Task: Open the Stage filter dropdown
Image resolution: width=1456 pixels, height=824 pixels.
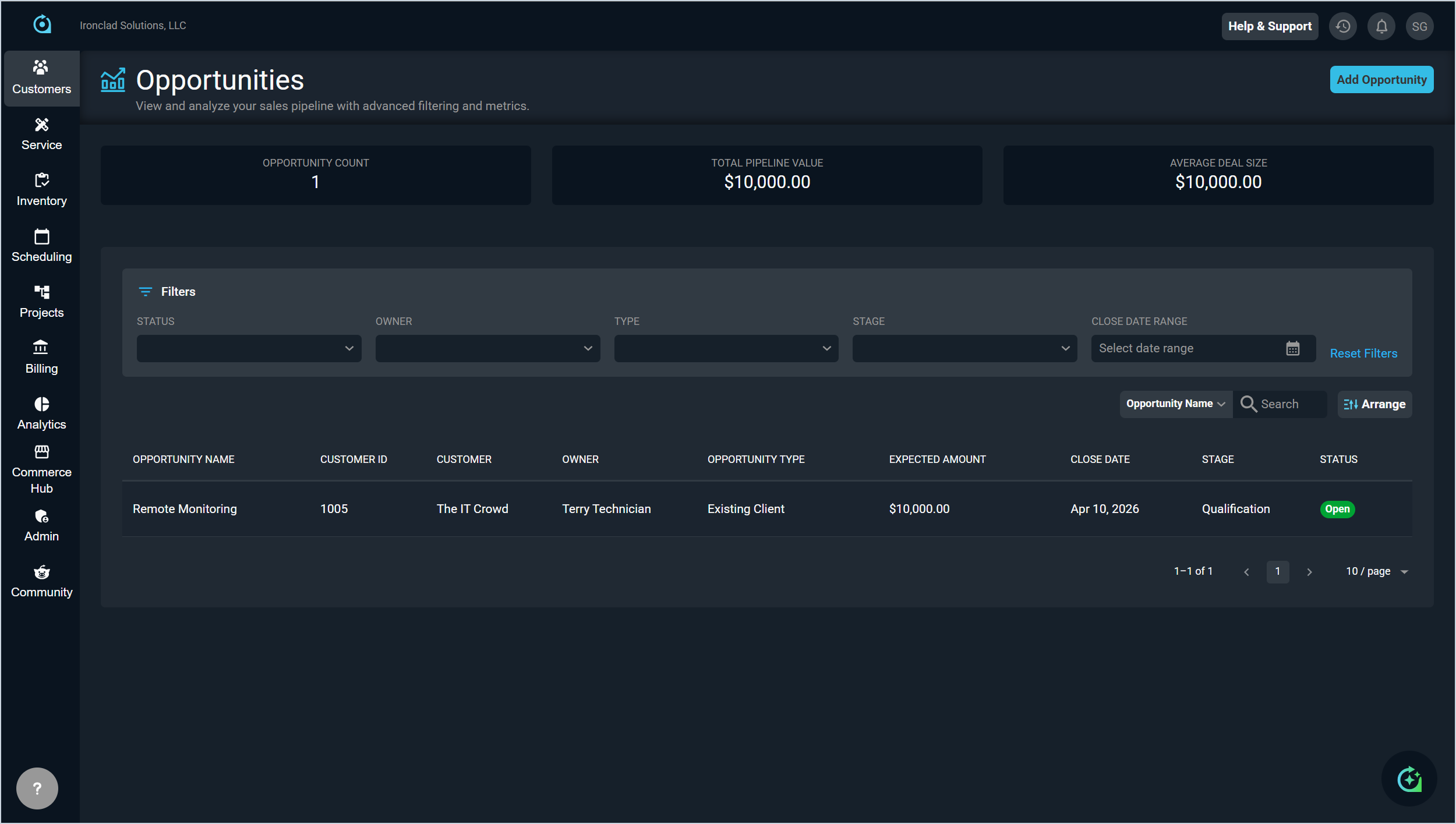Action: click(964, 348)
